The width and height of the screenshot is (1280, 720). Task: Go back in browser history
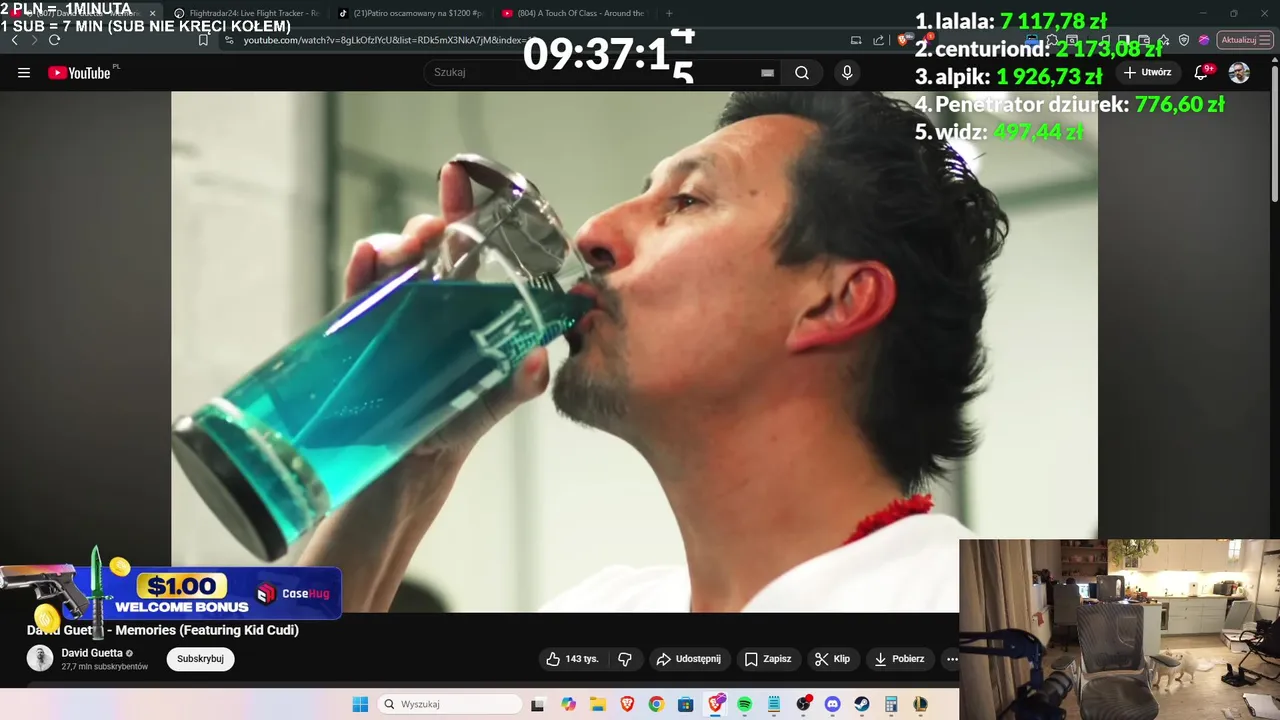15,40
